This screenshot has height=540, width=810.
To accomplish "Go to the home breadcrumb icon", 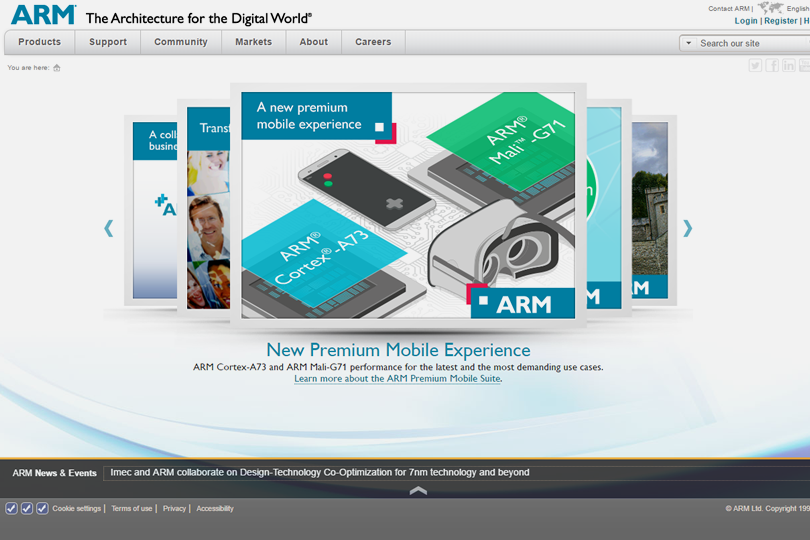I will click(x=57, y=68).
